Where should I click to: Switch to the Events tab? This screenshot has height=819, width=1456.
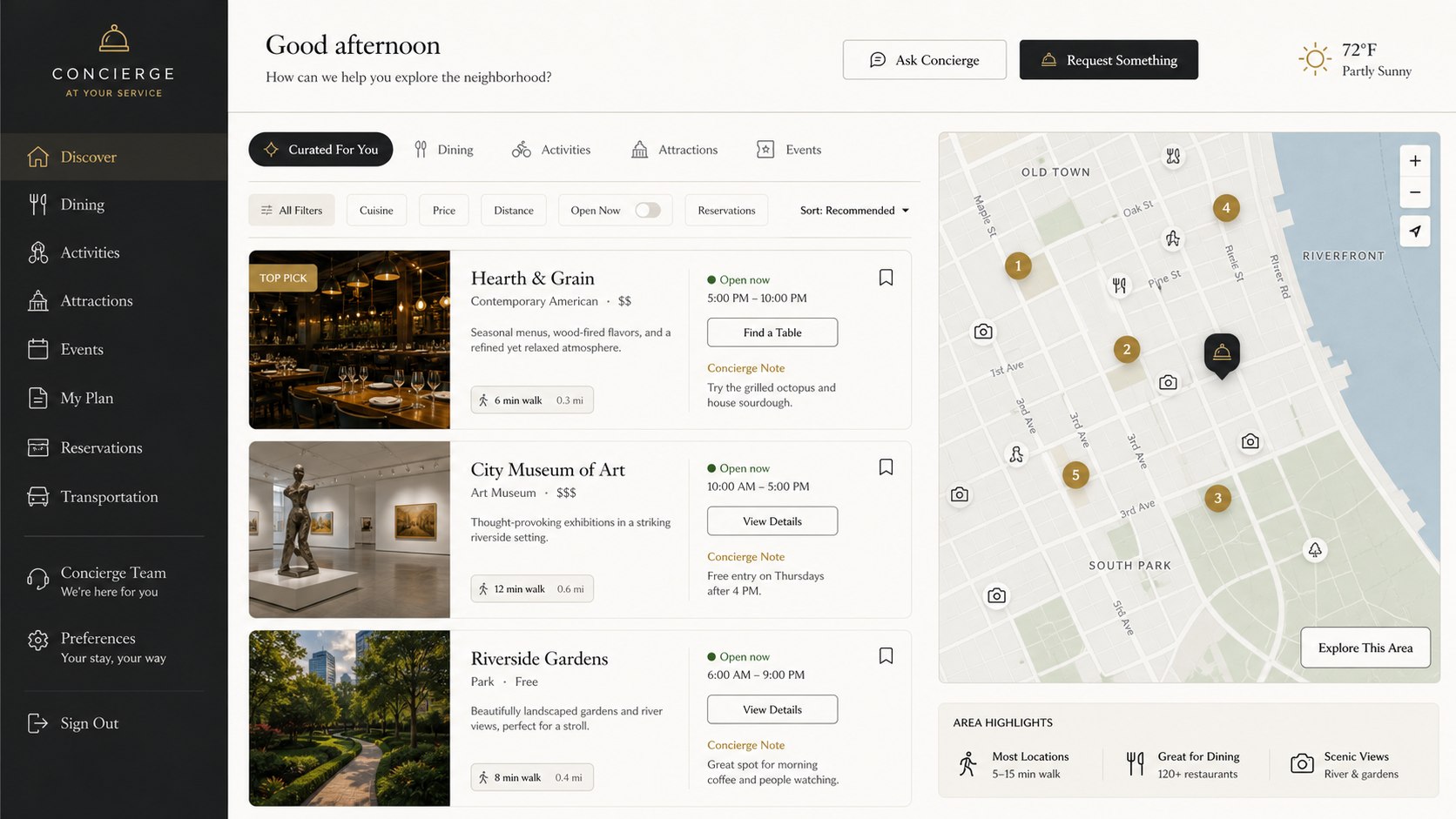click(x=789, y=150)
